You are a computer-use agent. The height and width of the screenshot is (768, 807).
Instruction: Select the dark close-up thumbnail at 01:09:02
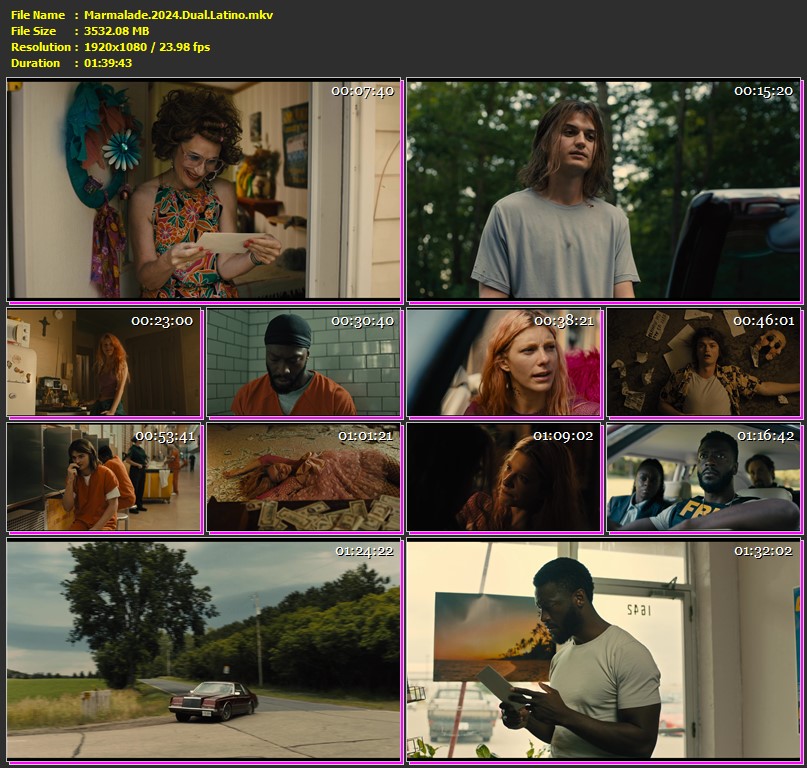tap(504, 478)
